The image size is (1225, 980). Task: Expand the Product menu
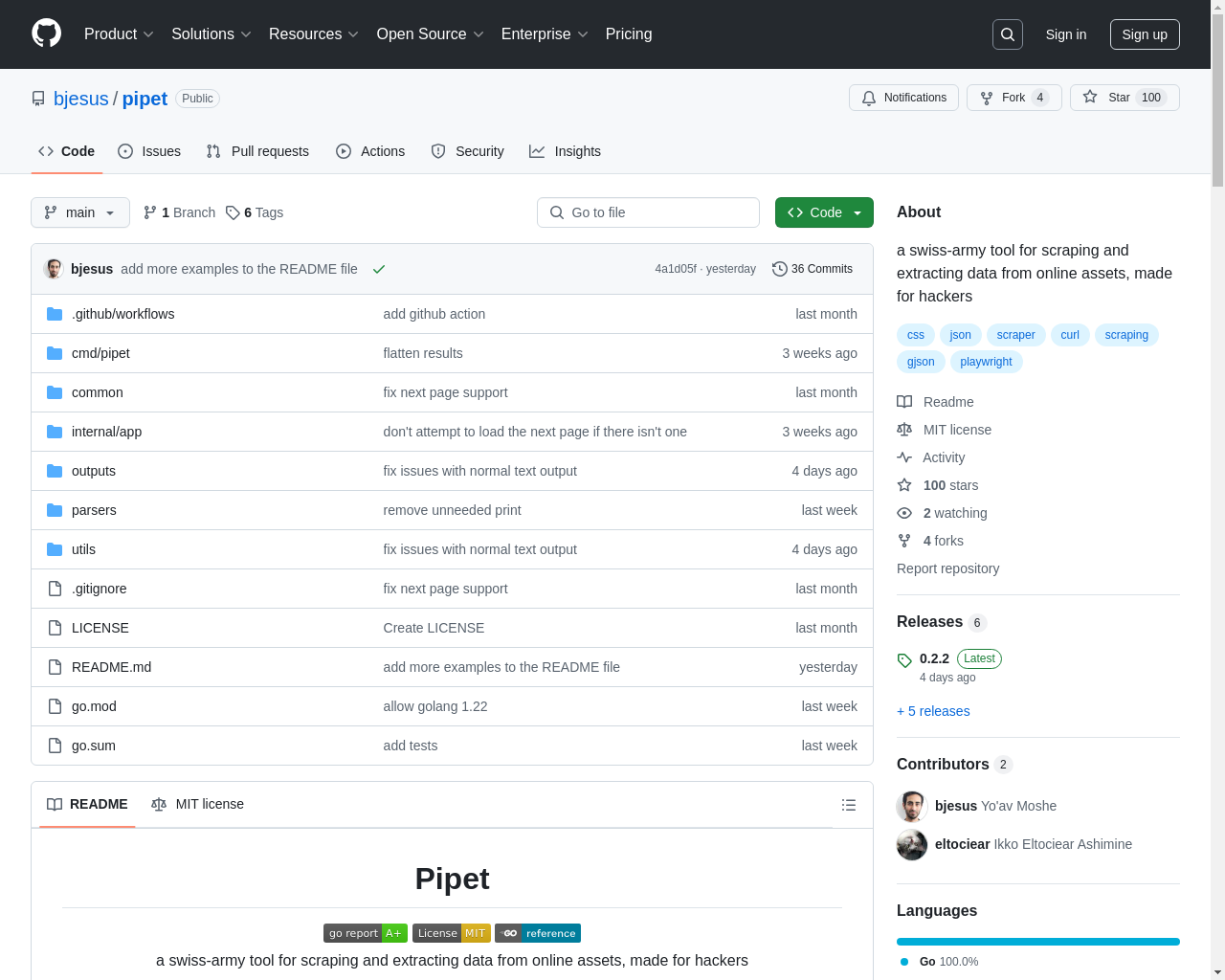pos(119,34)
